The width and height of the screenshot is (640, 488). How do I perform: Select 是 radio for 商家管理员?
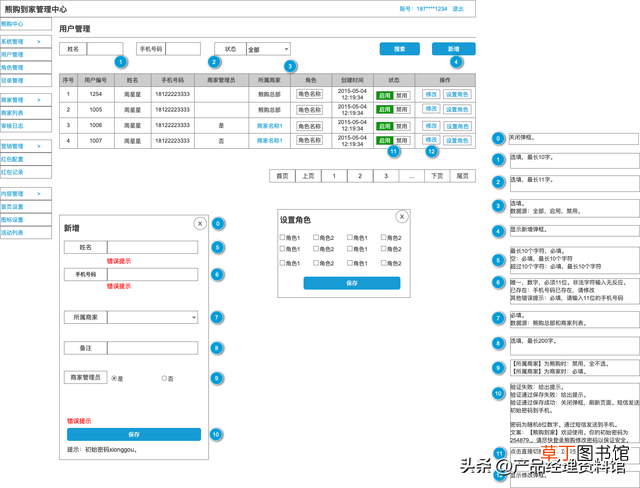click(x=114, y=378)
